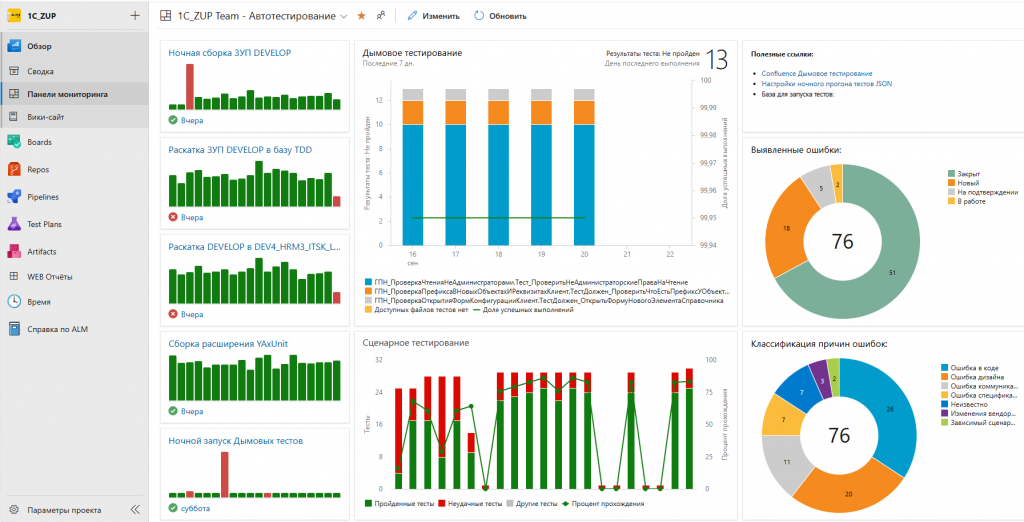Open Repos via its icon

coord(14,169)
